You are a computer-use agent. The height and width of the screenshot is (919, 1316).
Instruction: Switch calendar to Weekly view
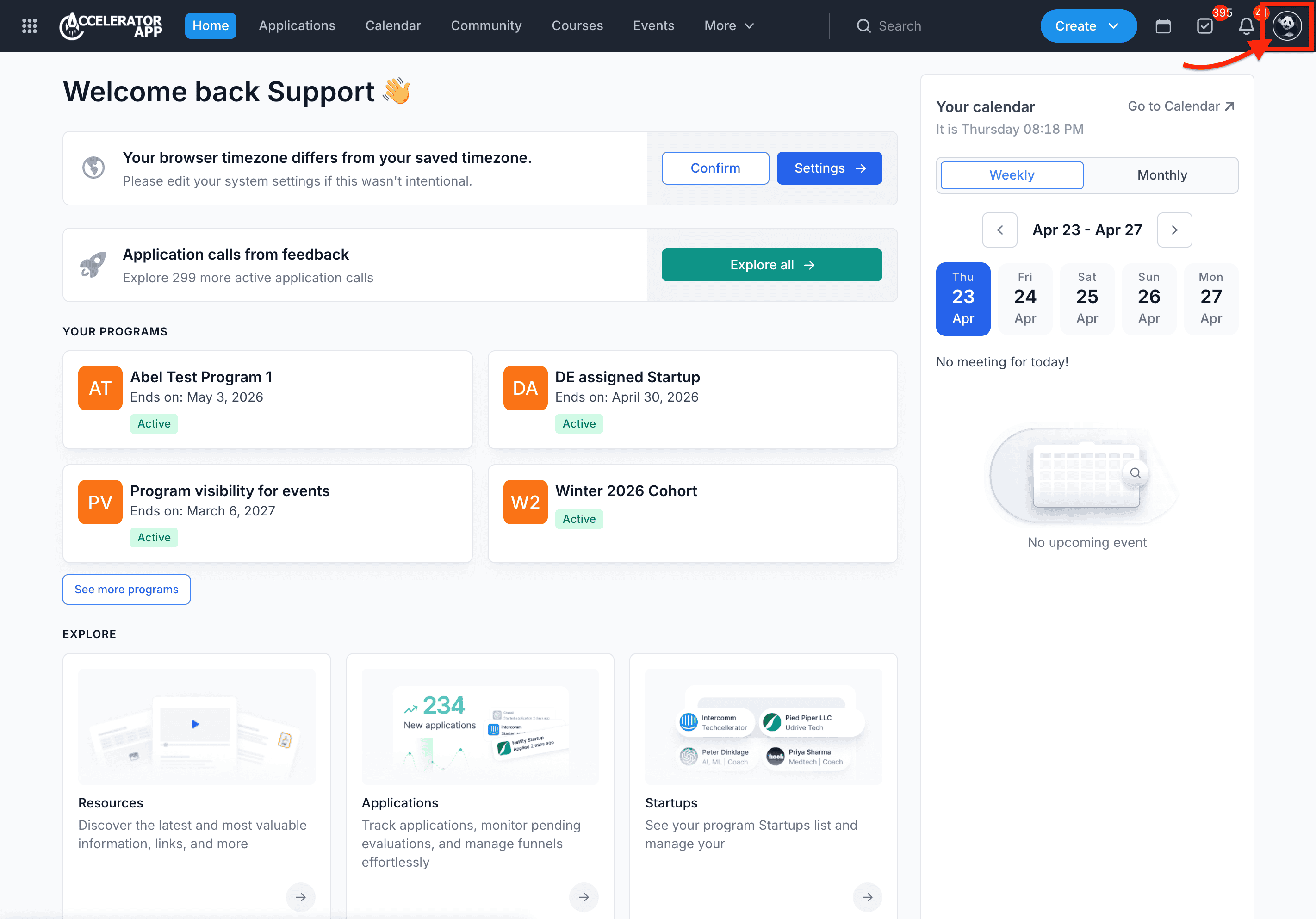(x=1012, y=175)
